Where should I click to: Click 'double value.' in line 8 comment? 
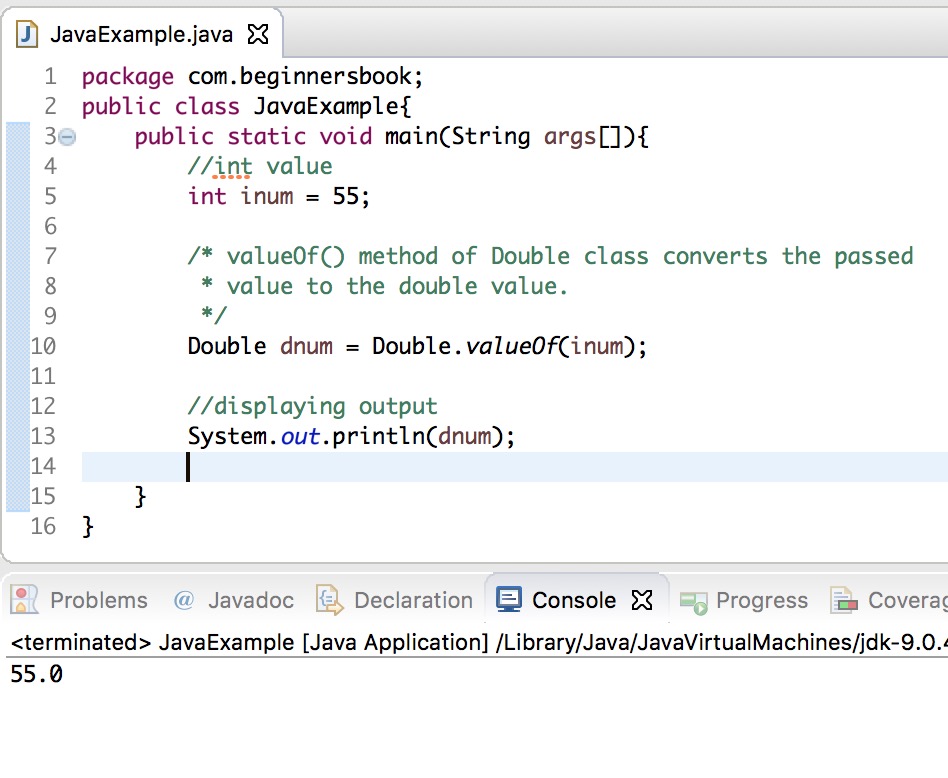pos(483,286)
